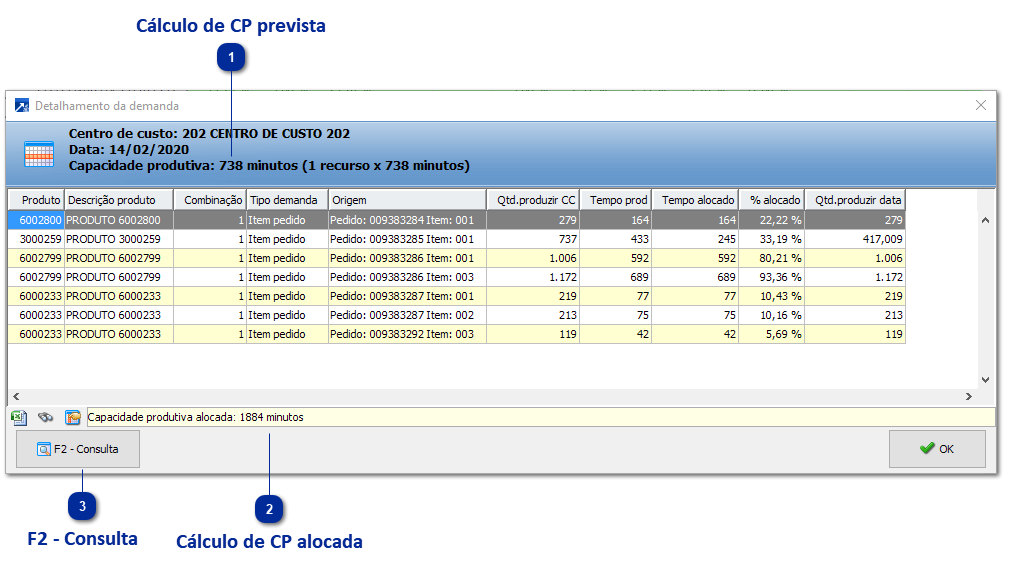Click the calendar icon in the header
This screenshot has height=570, width=1020.
pyautogui.click(x=39, y=154)
